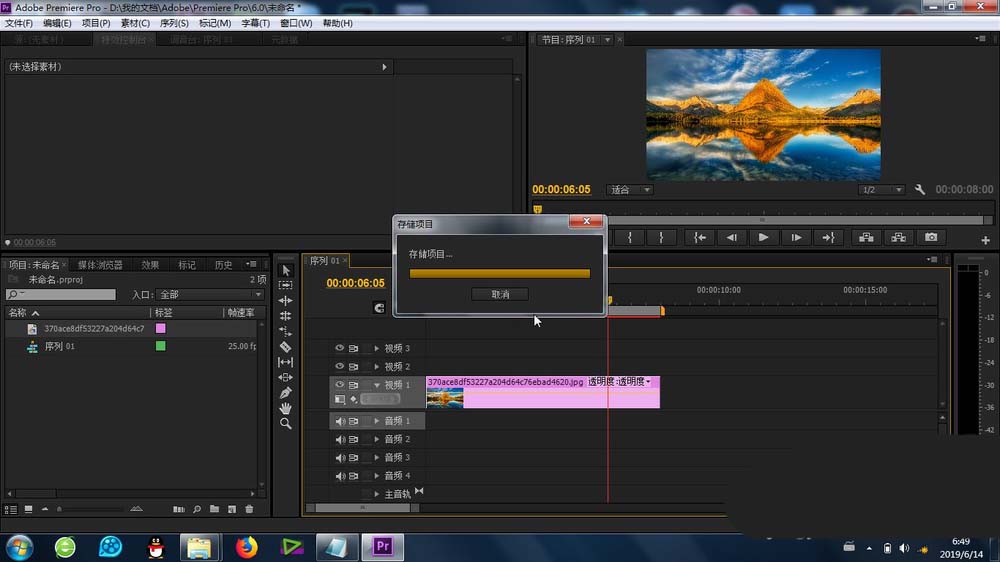Select the Slip tool
This screenshot has height=562, width=1000.
point(286,362)
